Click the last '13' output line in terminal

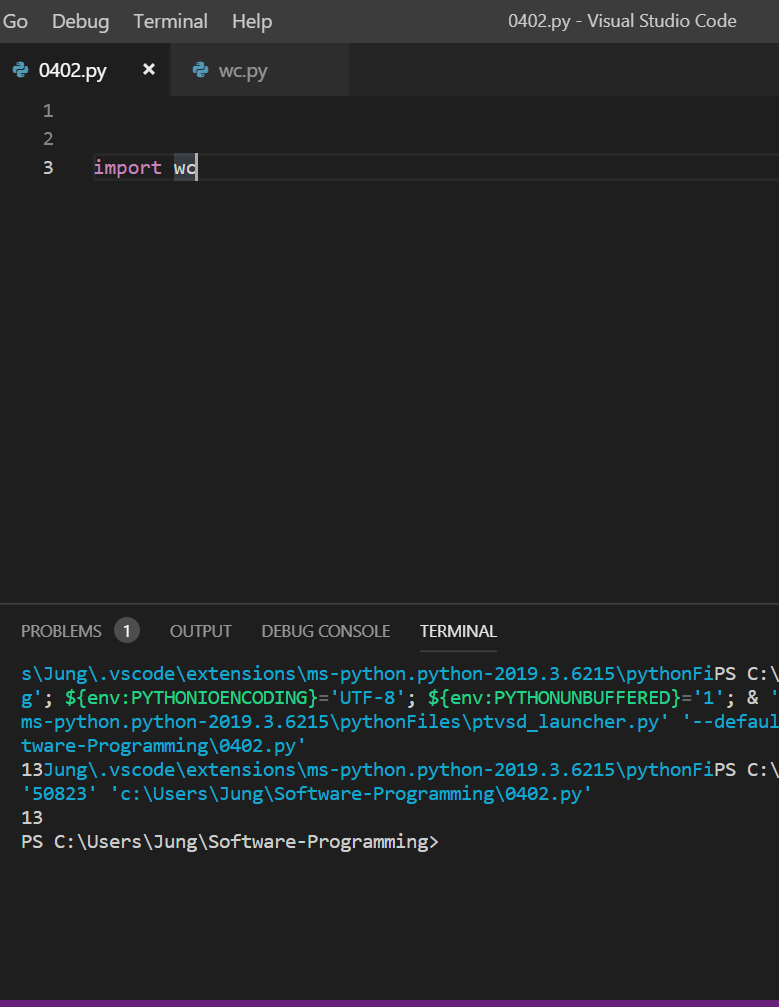[x=32, y=818]
